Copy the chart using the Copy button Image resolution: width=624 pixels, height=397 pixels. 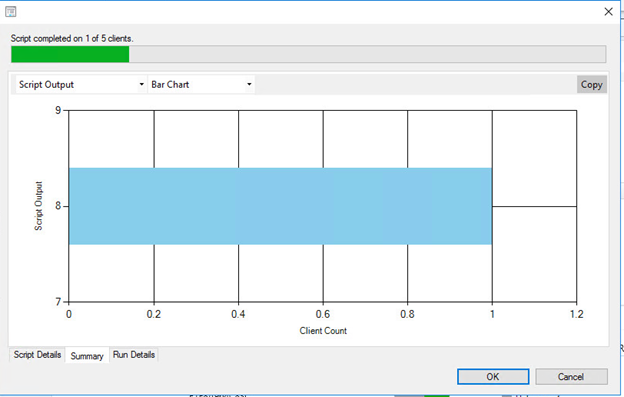[591, 84]
